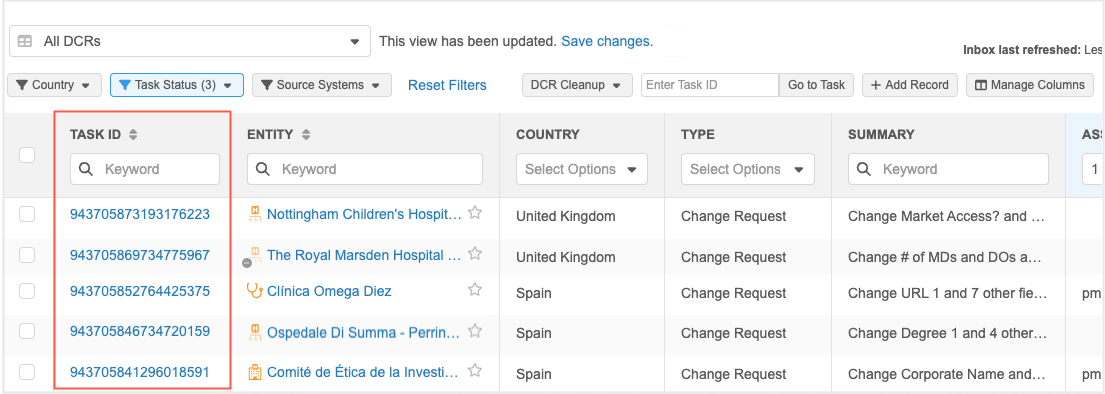Star the Nottingham Children's Hospital record

475,213
